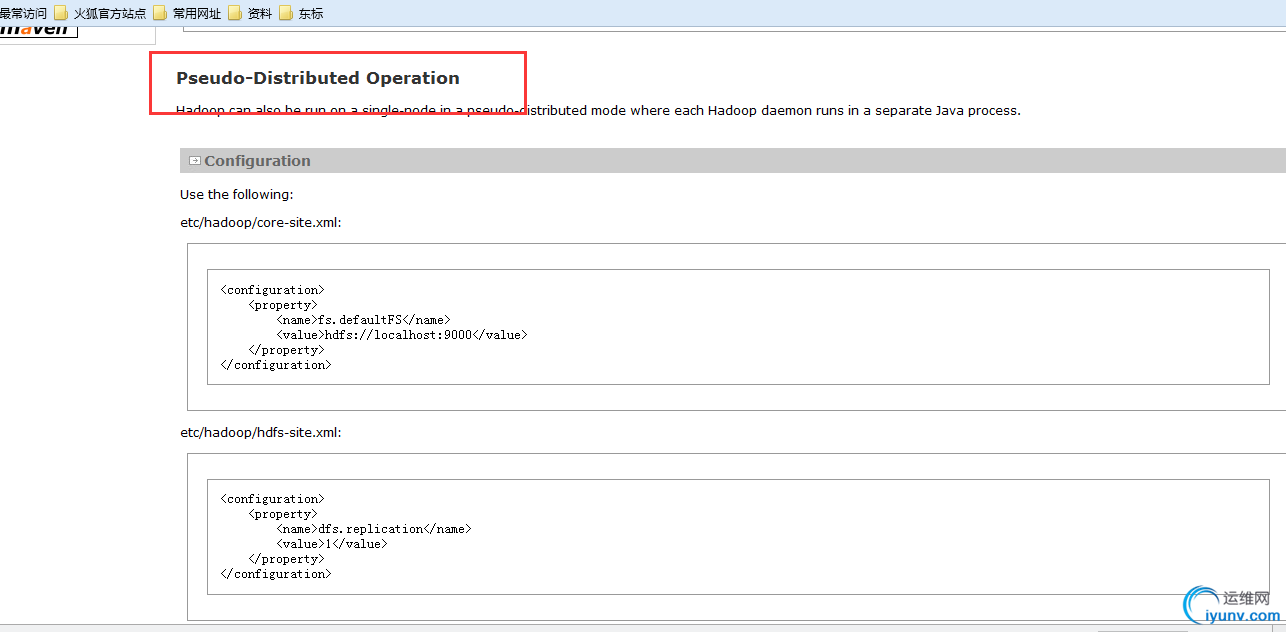Click the sentence about Hadoop daemon Java process

(x=598, y=110)
